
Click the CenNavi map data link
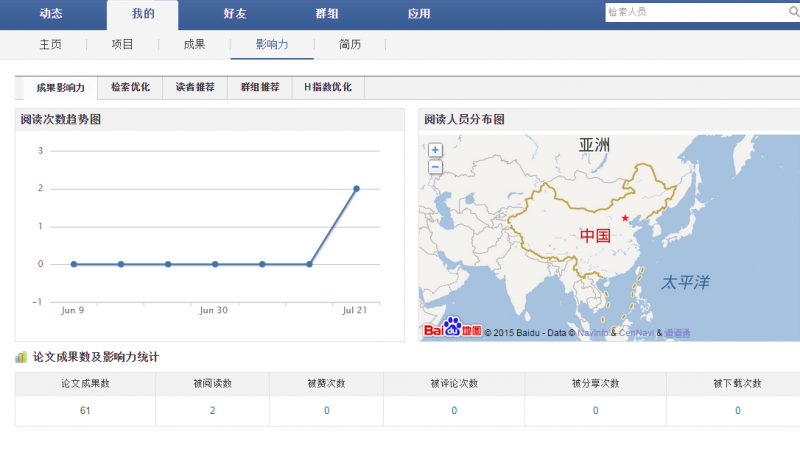[636, 333]
